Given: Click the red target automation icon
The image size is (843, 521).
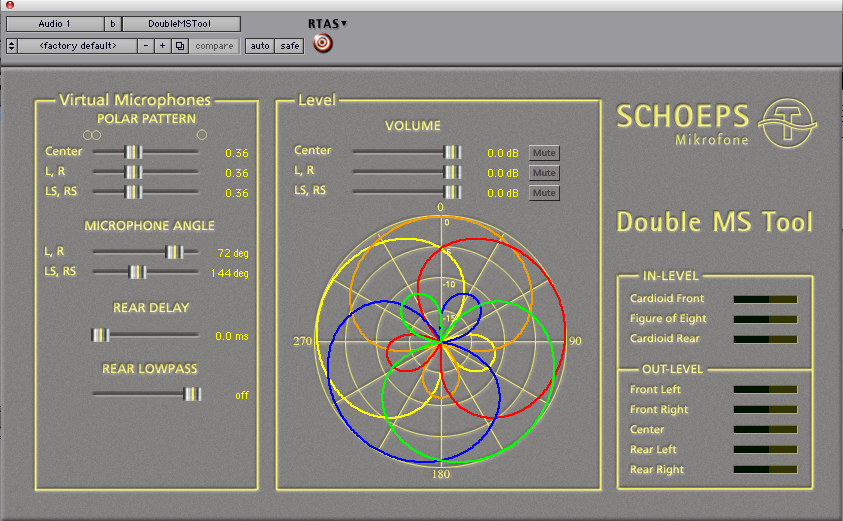Looking at the screenshot, I should pos(323,43).
